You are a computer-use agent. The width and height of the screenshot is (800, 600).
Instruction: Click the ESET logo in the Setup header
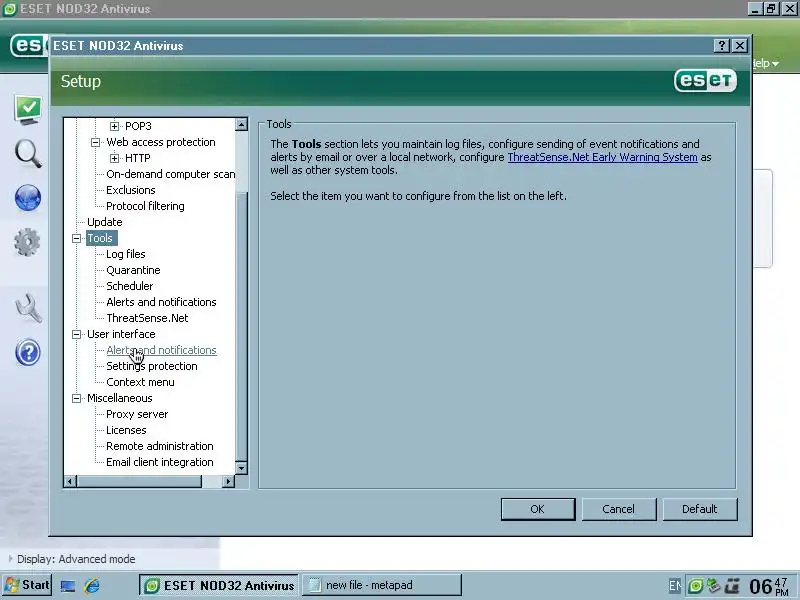[705, 81]
